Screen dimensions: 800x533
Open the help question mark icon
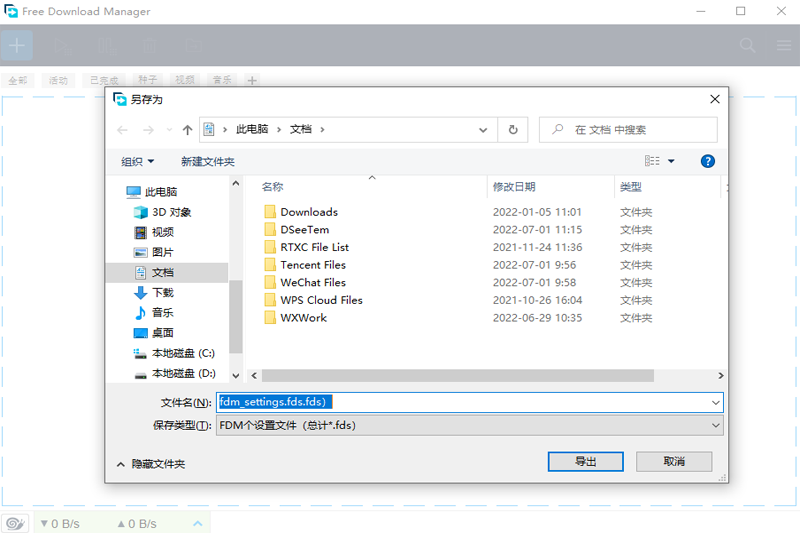[708, 161]
